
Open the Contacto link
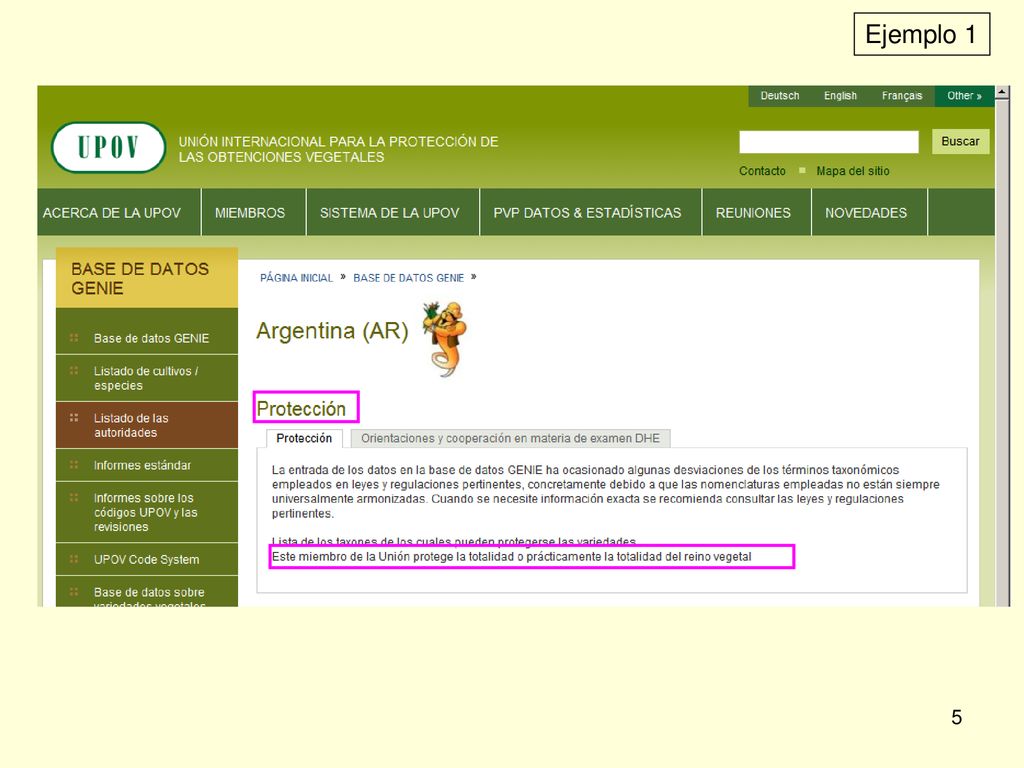tap(762, 171)
